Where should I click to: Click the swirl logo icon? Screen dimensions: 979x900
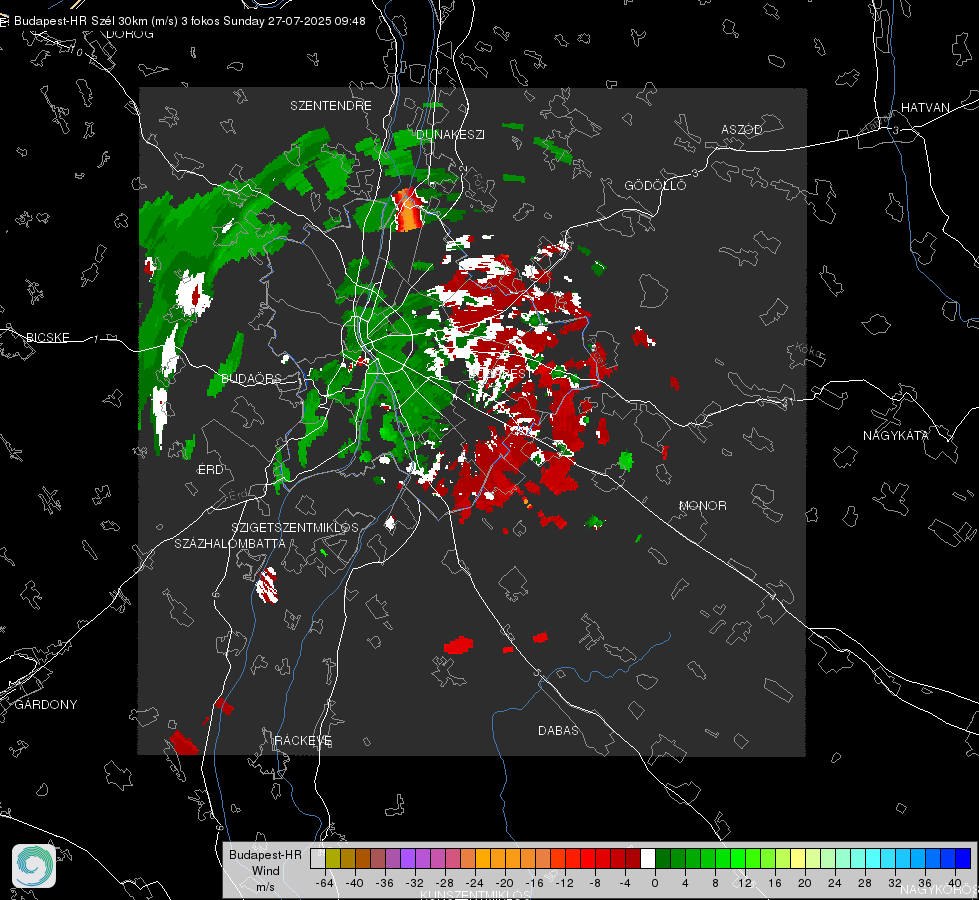point(34,866)
